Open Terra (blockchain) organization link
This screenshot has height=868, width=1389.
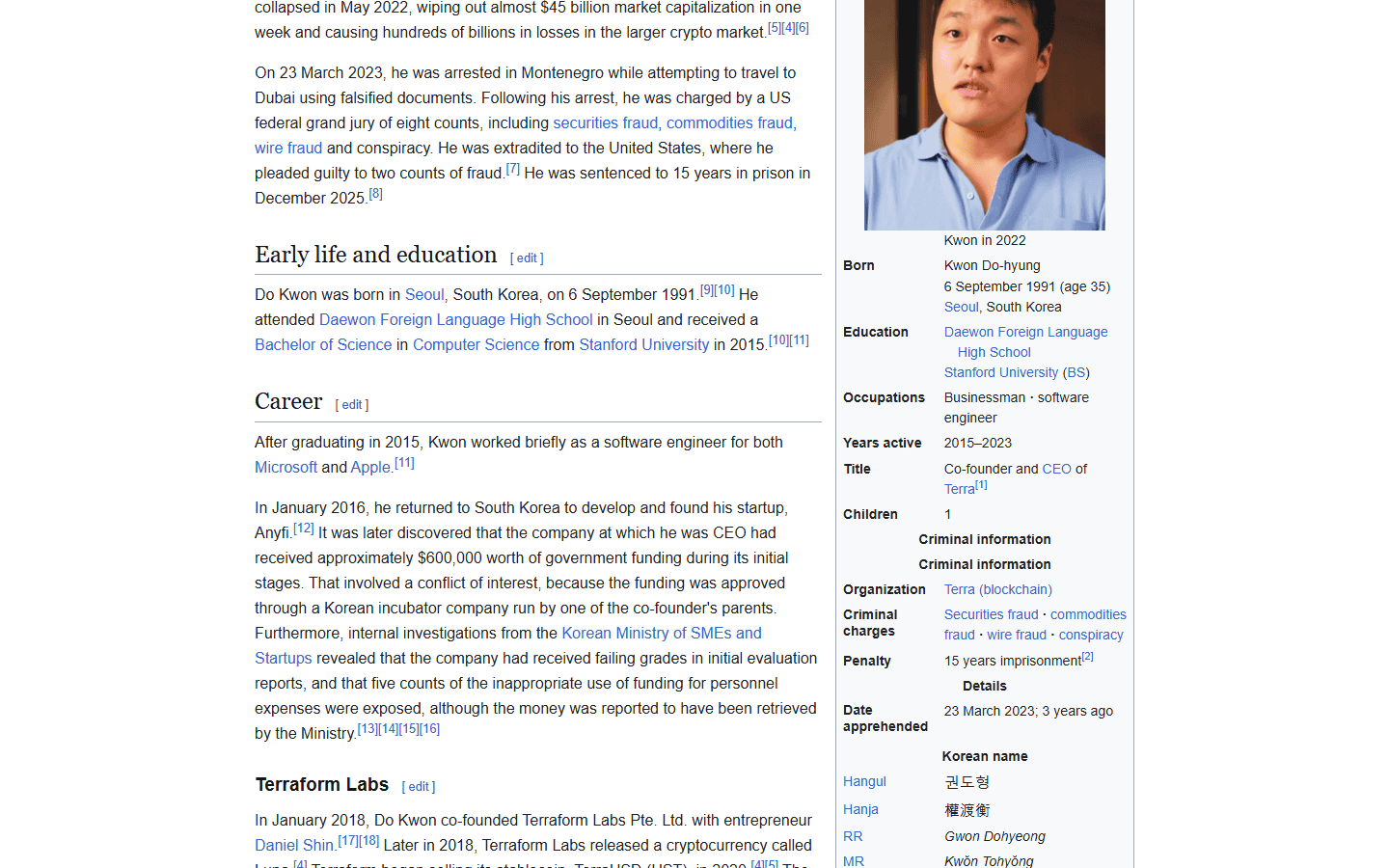998,589
